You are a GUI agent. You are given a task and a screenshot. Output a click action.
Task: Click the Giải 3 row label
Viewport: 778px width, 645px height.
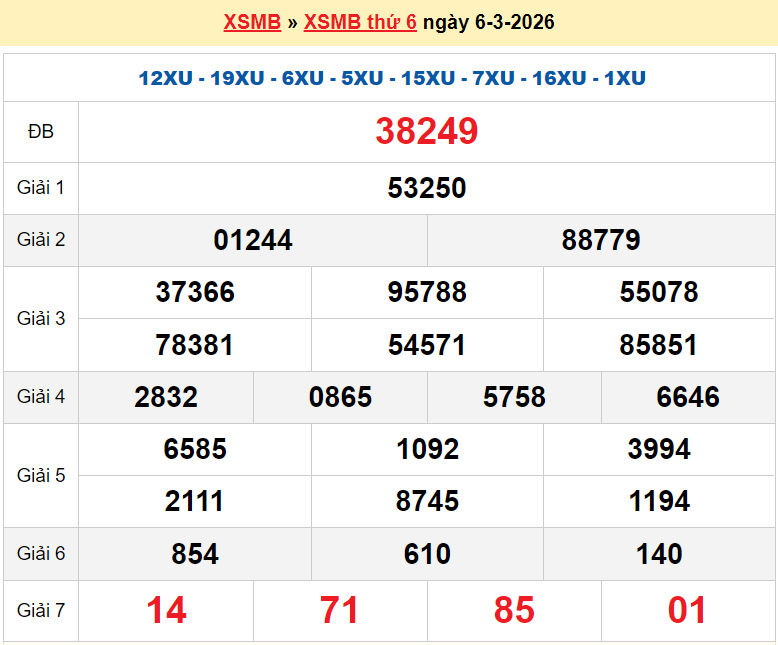(41, 318)
